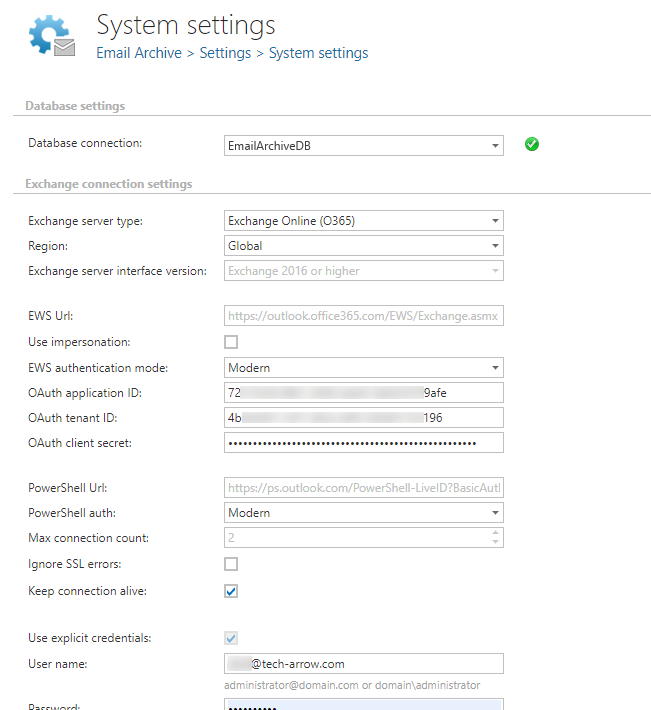This screenshot has height=710, width=651.
Task: Click the EWS Url text field
Action: (365, 317)
